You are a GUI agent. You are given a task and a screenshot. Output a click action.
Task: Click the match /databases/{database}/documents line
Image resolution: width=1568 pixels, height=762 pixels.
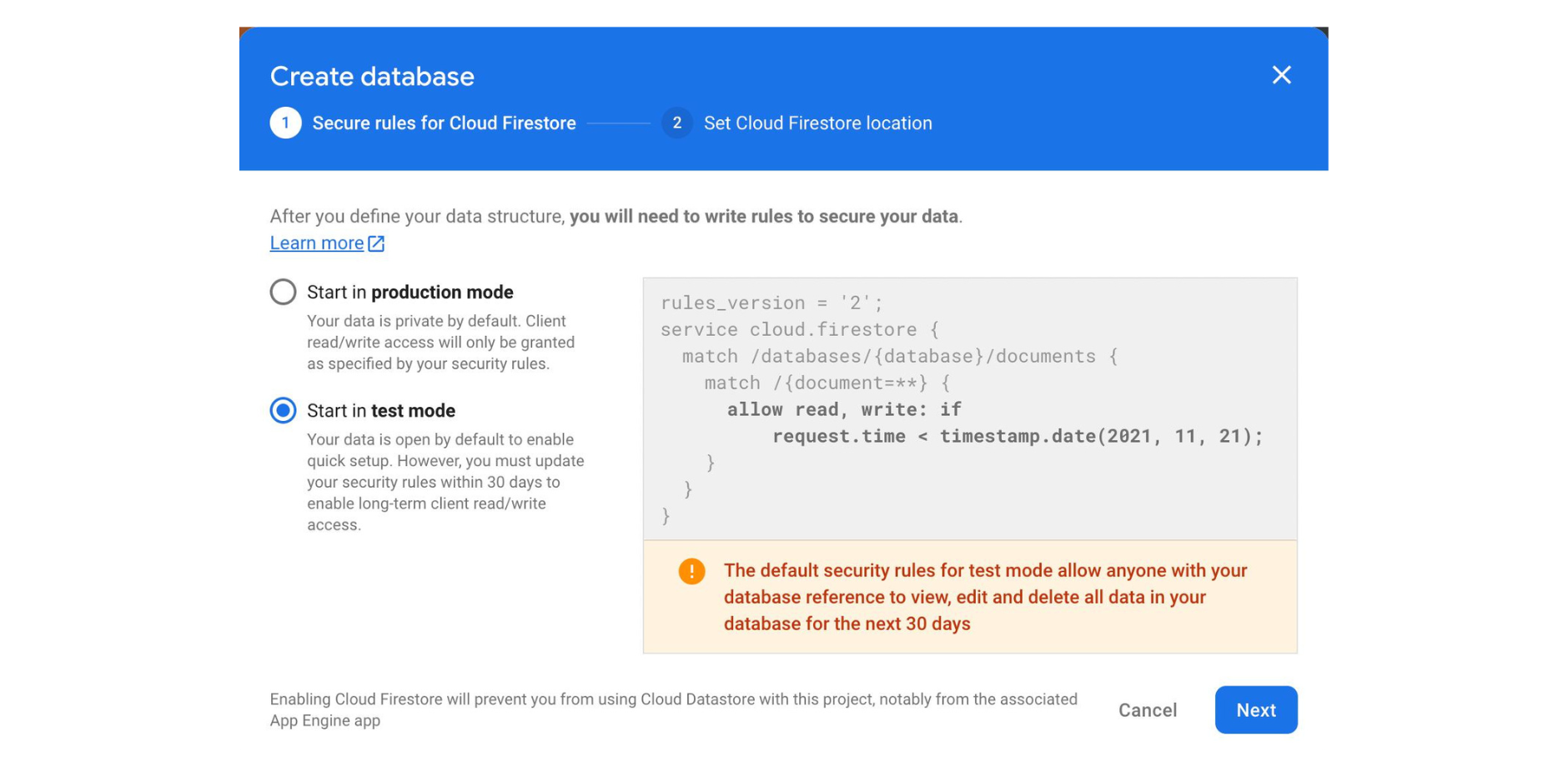click(x=900, y=356)
